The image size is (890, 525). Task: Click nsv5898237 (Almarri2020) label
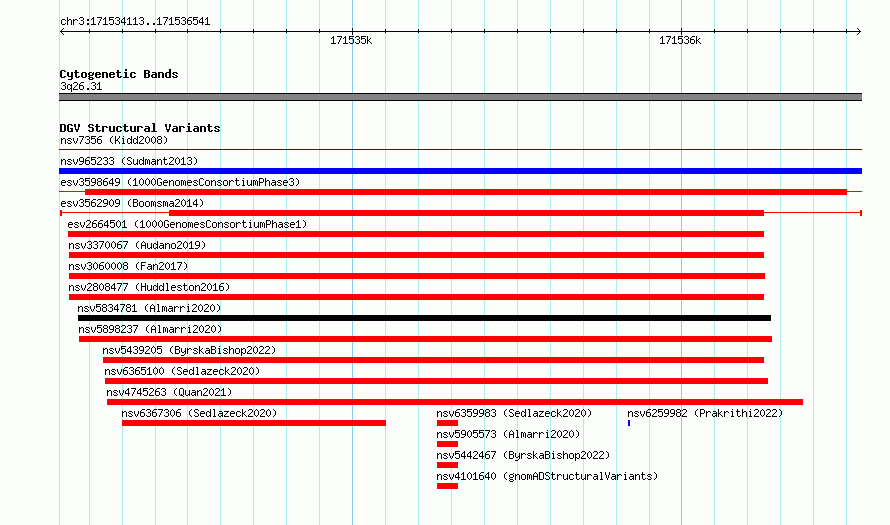(x=150, y=329)
